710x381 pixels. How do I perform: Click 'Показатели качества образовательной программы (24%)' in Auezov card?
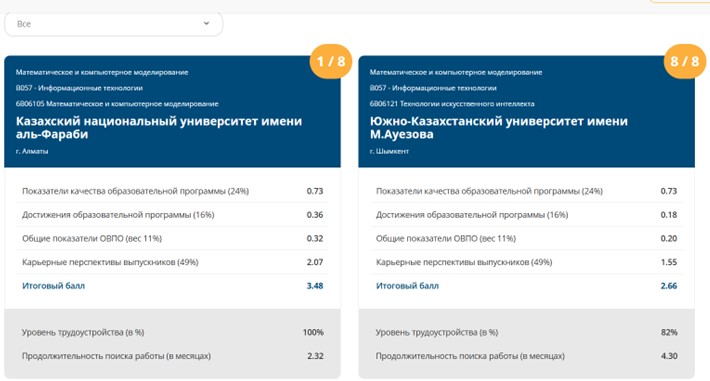(489, 191)
